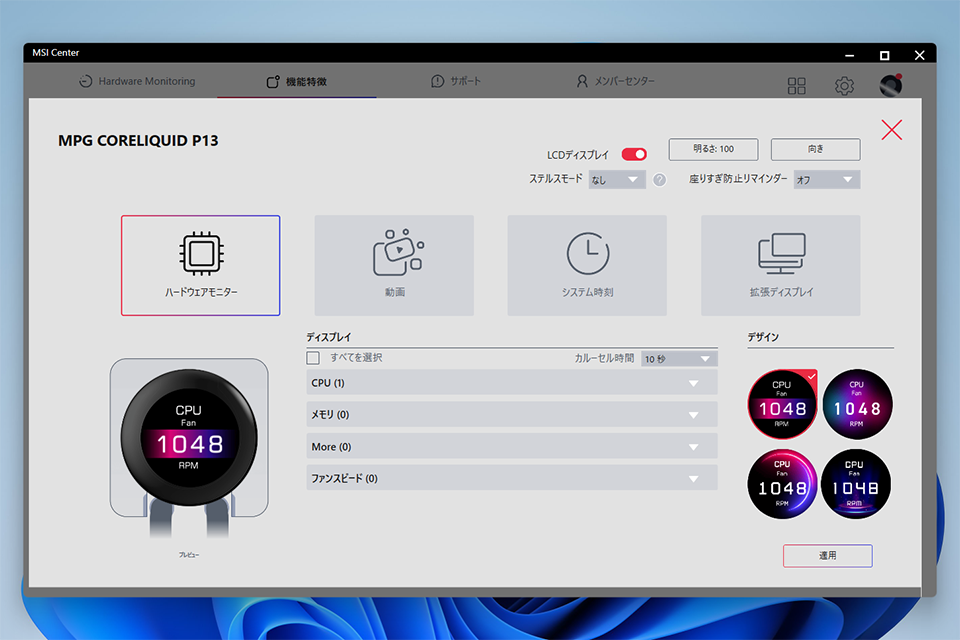Toggle the LCDディスプレイ switch
Viewport: 960px width, 640px height.
[x=634, y=154]
